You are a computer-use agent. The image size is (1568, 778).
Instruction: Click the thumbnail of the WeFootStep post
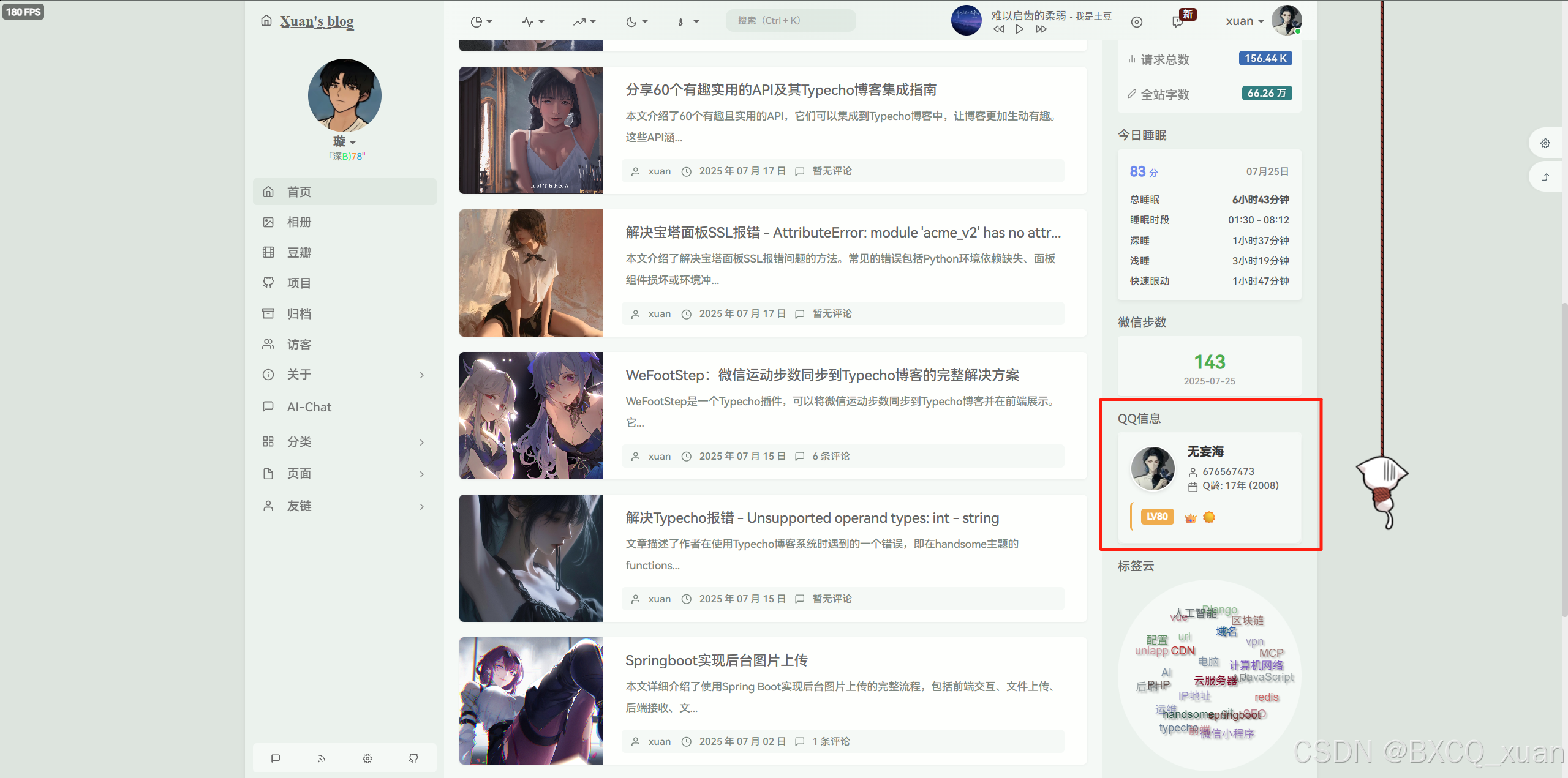pyautogui.click(x=531, y=416)
